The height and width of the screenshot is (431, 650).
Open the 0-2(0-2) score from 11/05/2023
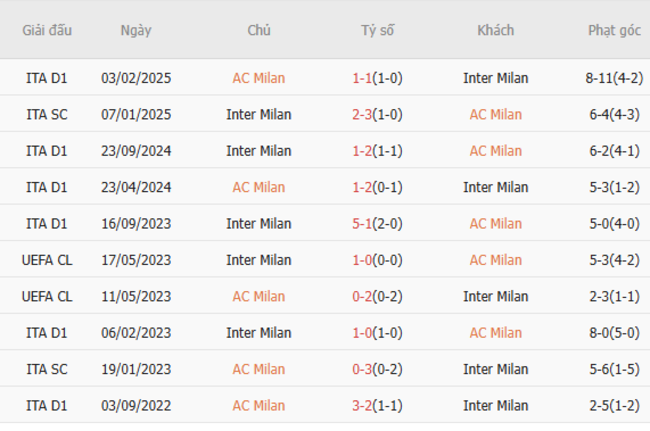377,296
